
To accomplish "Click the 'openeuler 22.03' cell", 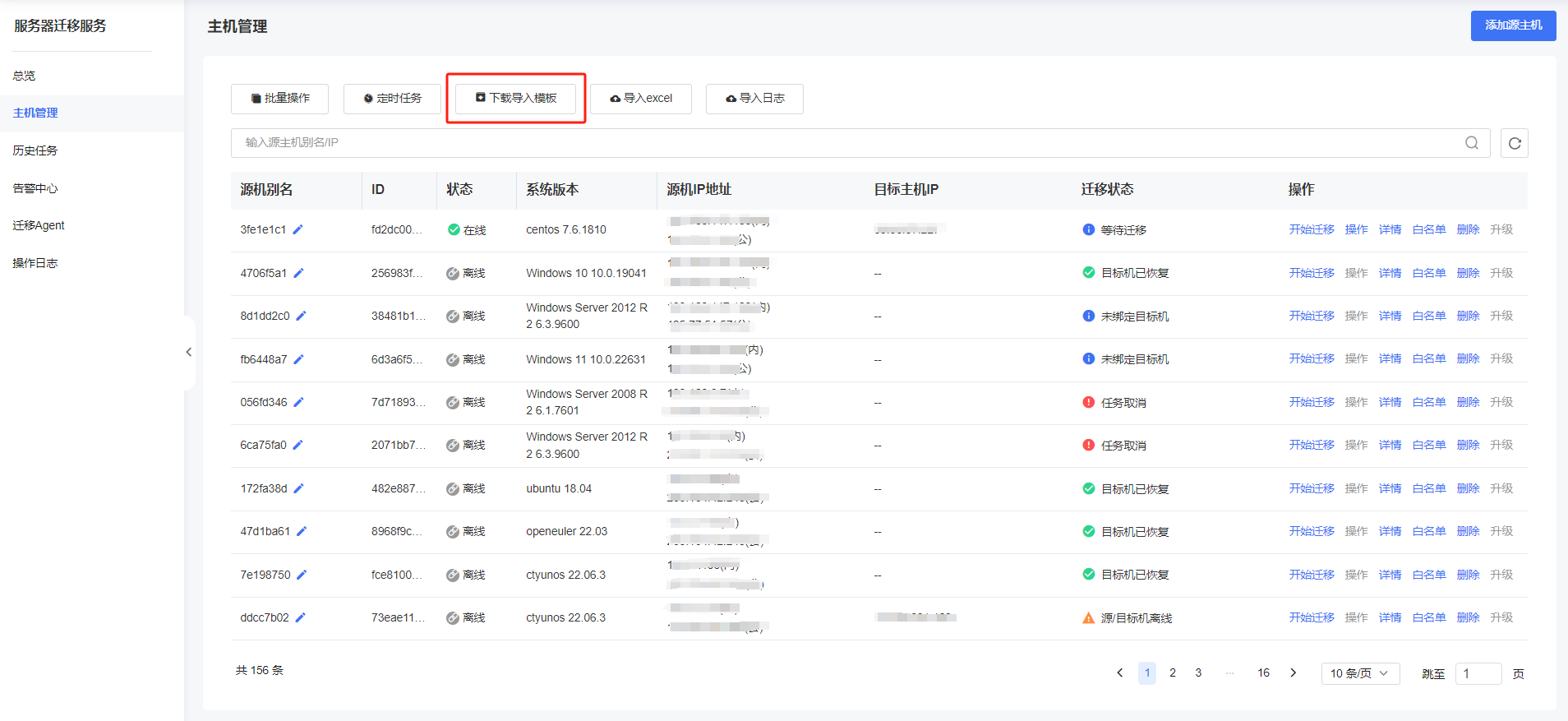I will (x=567, y=531).
